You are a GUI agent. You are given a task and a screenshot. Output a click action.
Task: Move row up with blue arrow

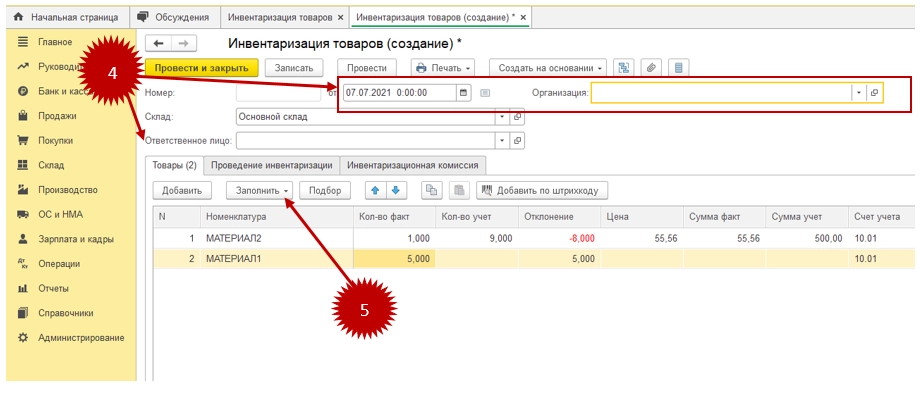click(x=375, y=190)
